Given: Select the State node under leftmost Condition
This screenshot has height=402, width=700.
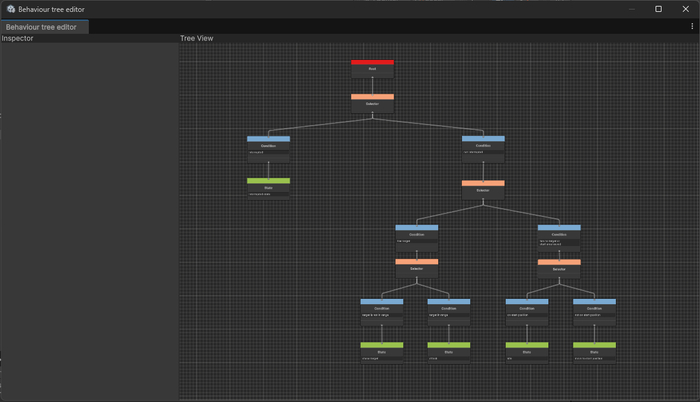Looking at the screenshot, I should (268, 188).
